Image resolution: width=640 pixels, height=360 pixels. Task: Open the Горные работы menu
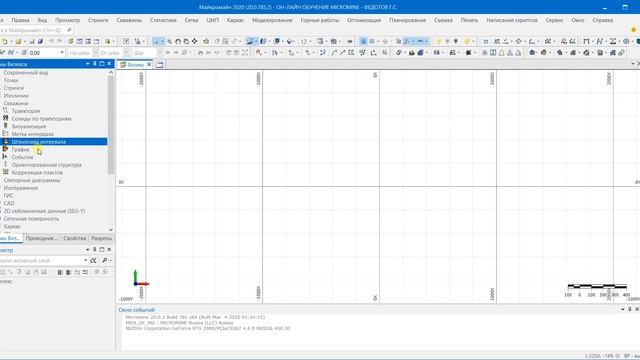click(x=320, y=20)
